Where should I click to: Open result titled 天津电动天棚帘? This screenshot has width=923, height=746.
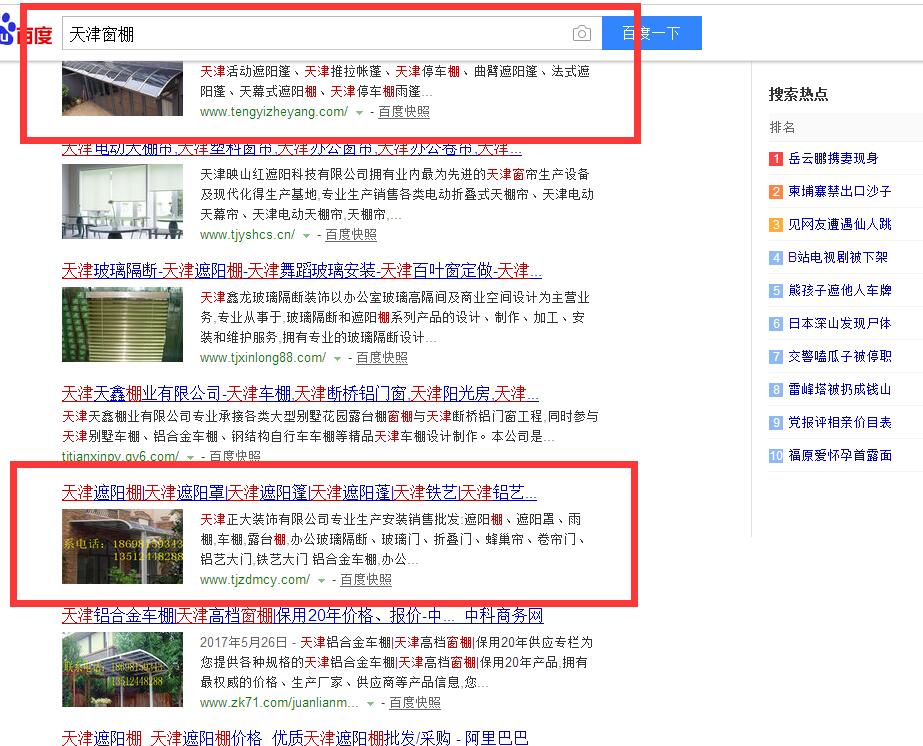point(291,150)
